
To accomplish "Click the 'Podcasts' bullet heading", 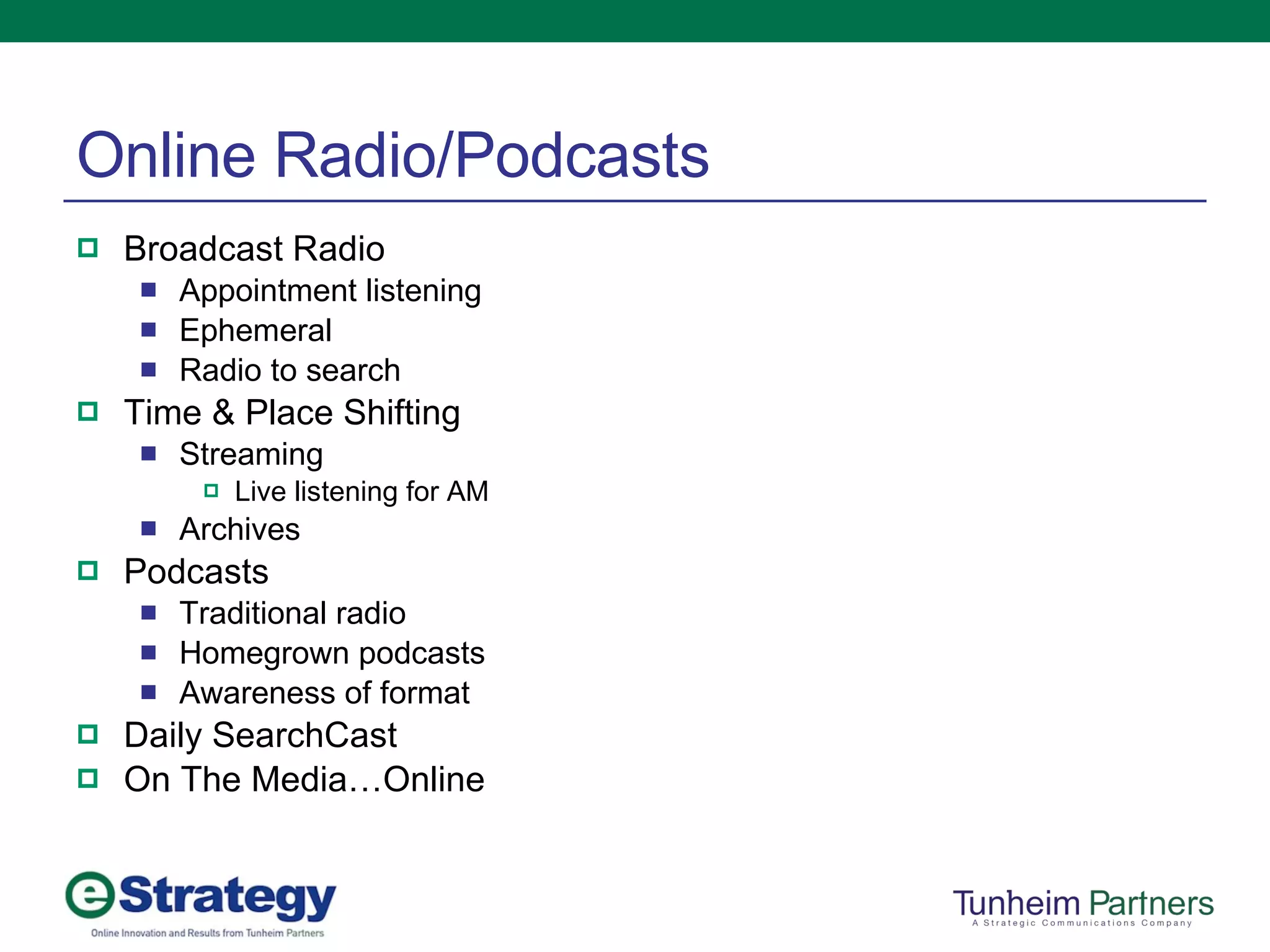I will tap(196, 571).
